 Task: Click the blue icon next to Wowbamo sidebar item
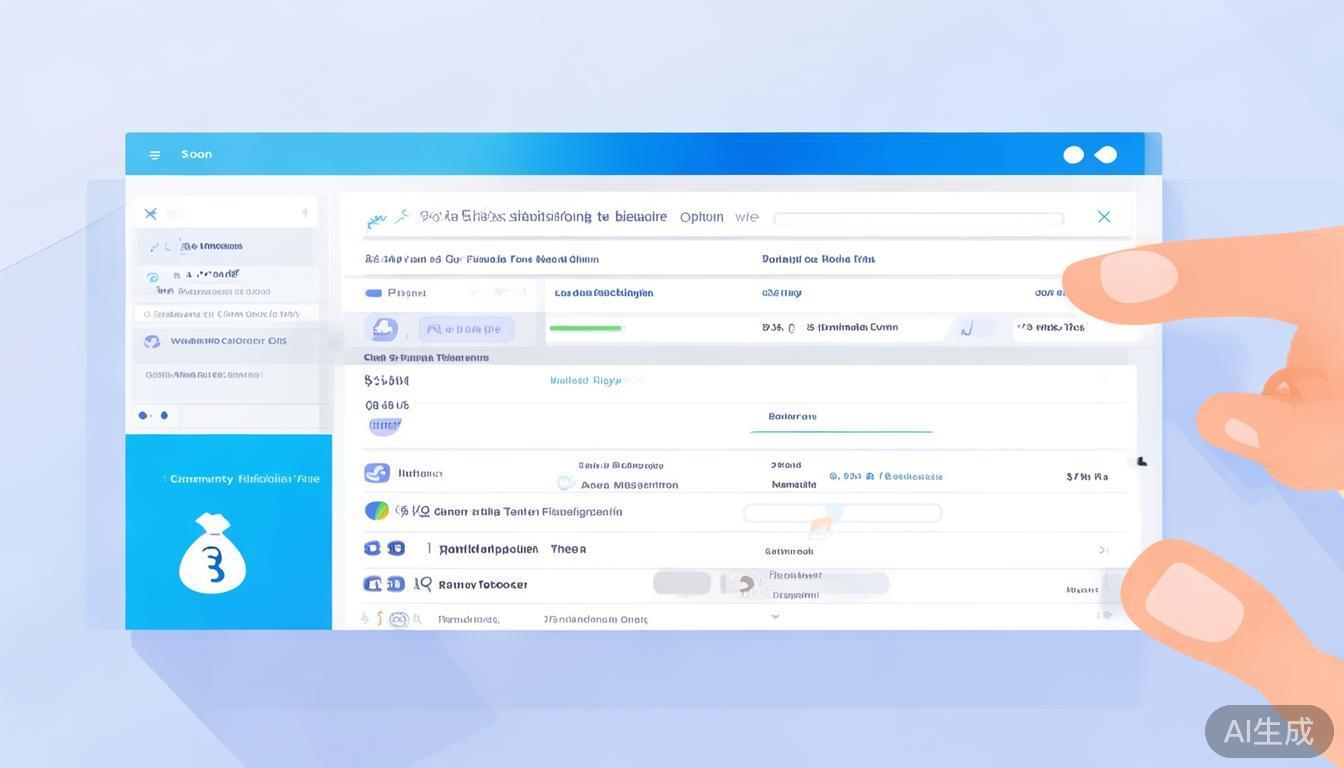152,341
